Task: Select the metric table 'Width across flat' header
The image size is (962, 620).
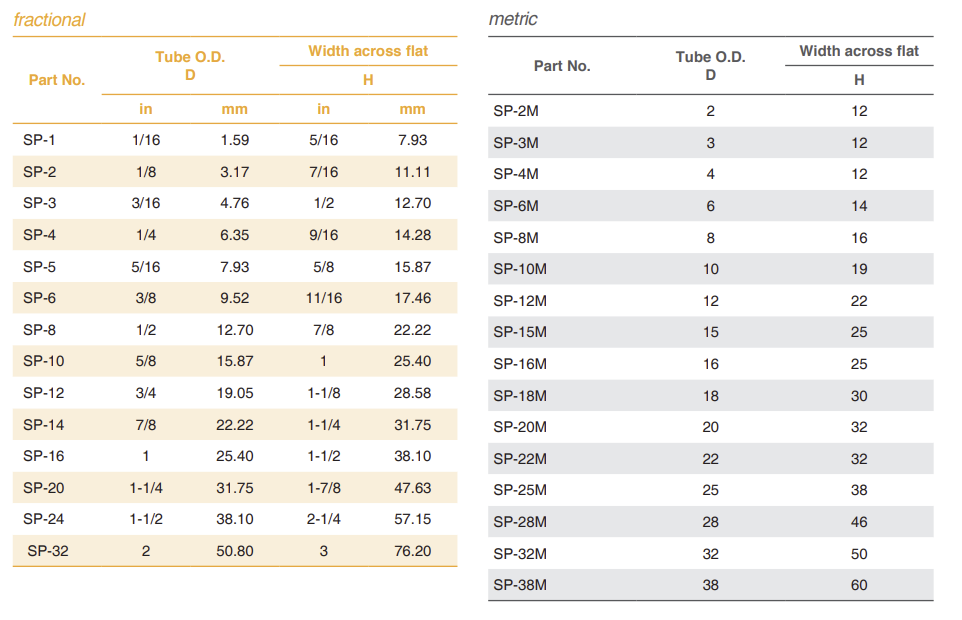Action: click(x=859, y=51)
